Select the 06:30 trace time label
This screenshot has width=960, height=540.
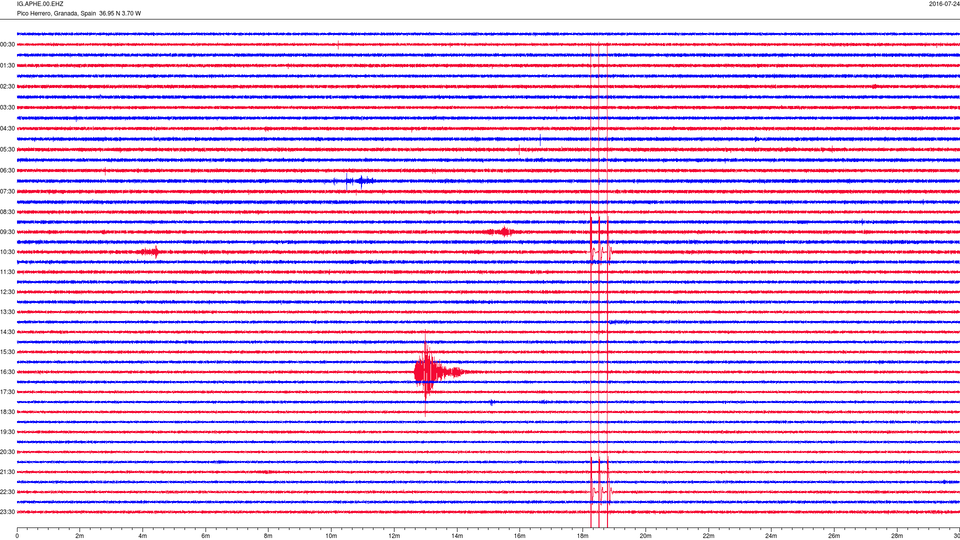coord(7,171)
